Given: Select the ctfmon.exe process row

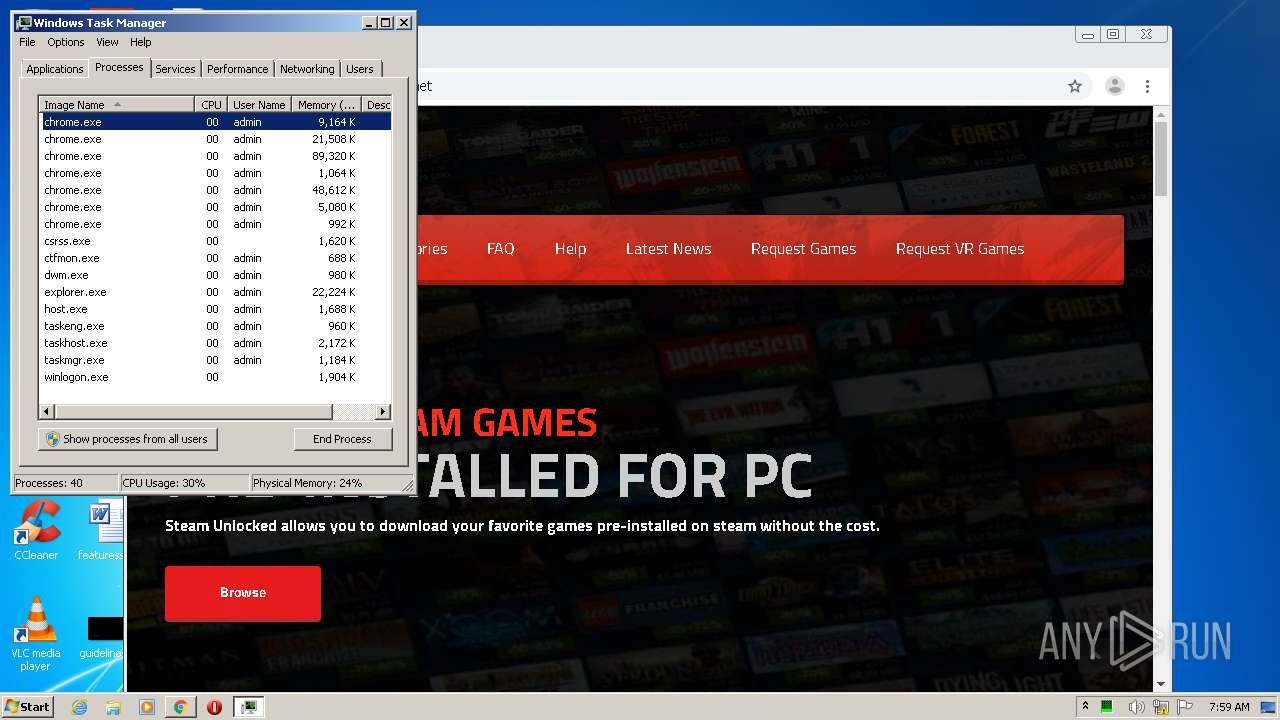Looking at the screenshot, I should [x=215, y=258].
